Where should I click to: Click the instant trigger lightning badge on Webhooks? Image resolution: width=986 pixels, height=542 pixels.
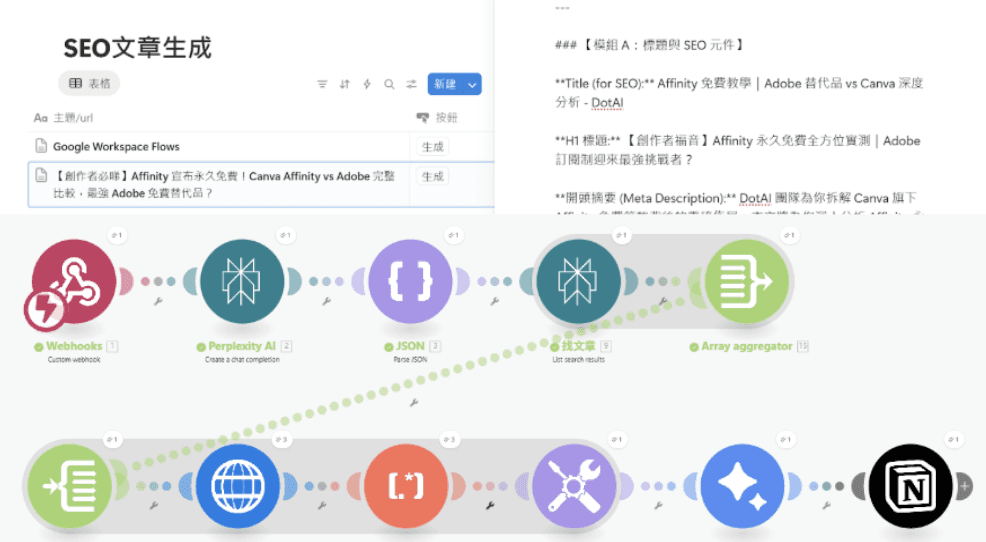tap(44, 309)
